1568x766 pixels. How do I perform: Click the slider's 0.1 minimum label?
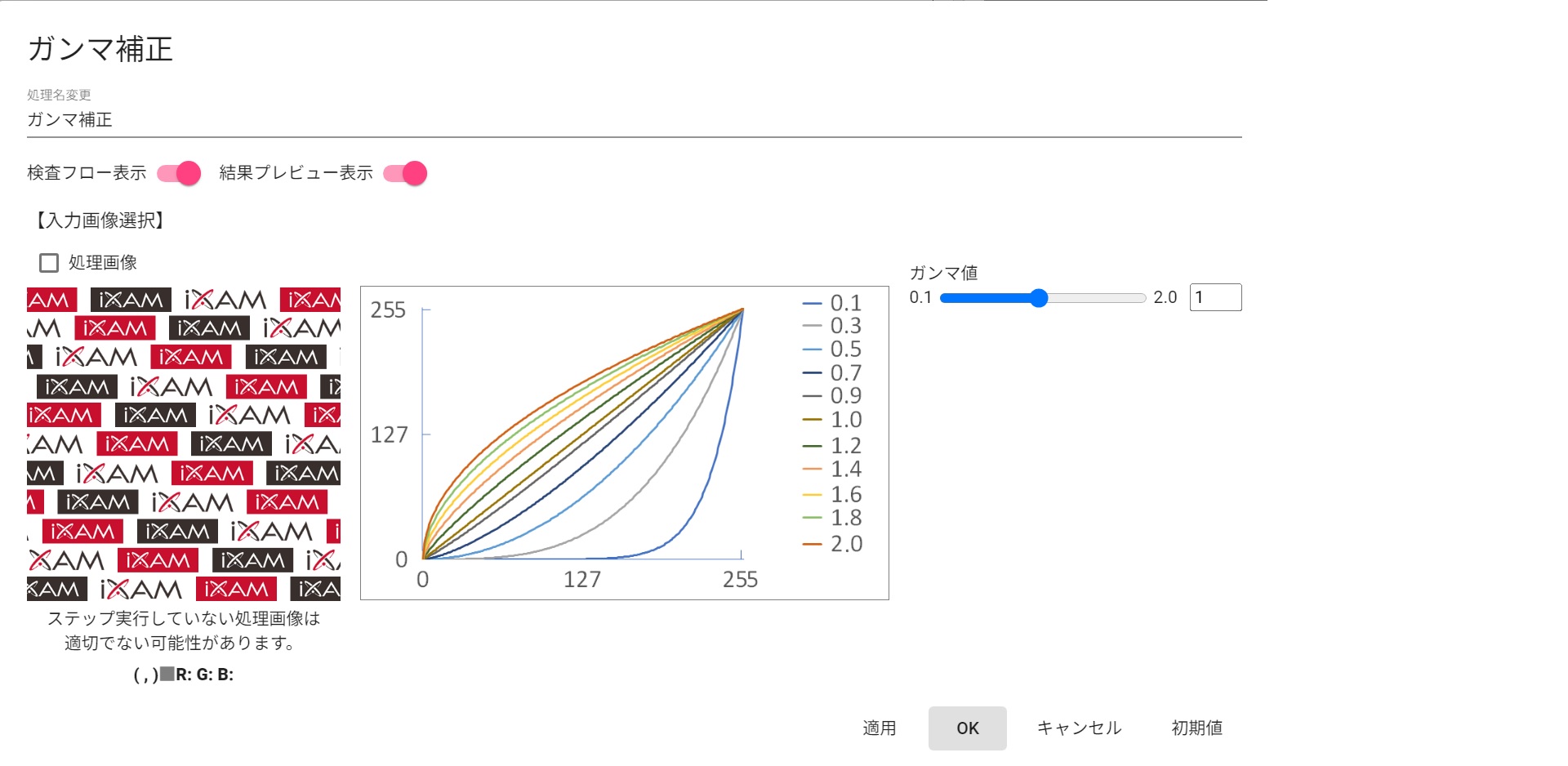(920, 297)
